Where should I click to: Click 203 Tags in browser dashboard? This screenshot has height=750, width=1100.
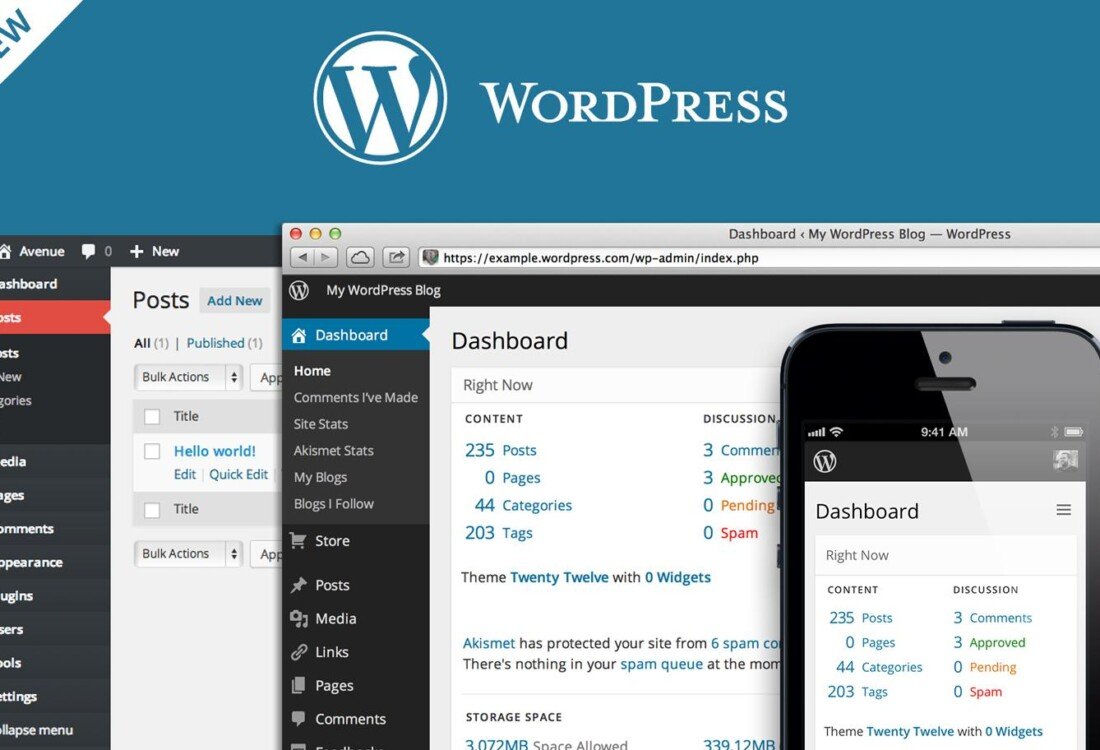[499, 533]
